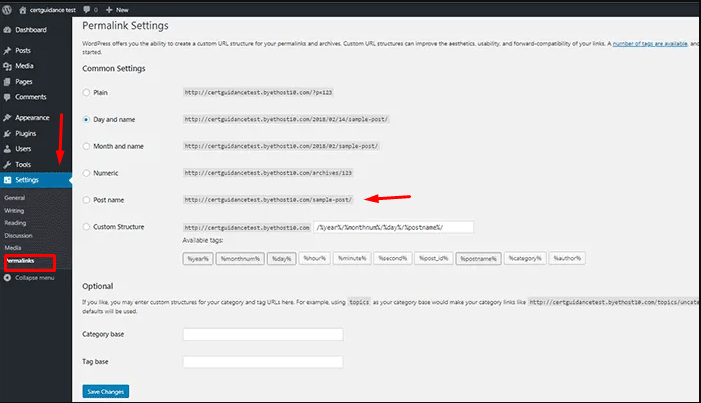701x403 pixels.
Task: Click the WordPress logo icon
Action: [7, 9]
